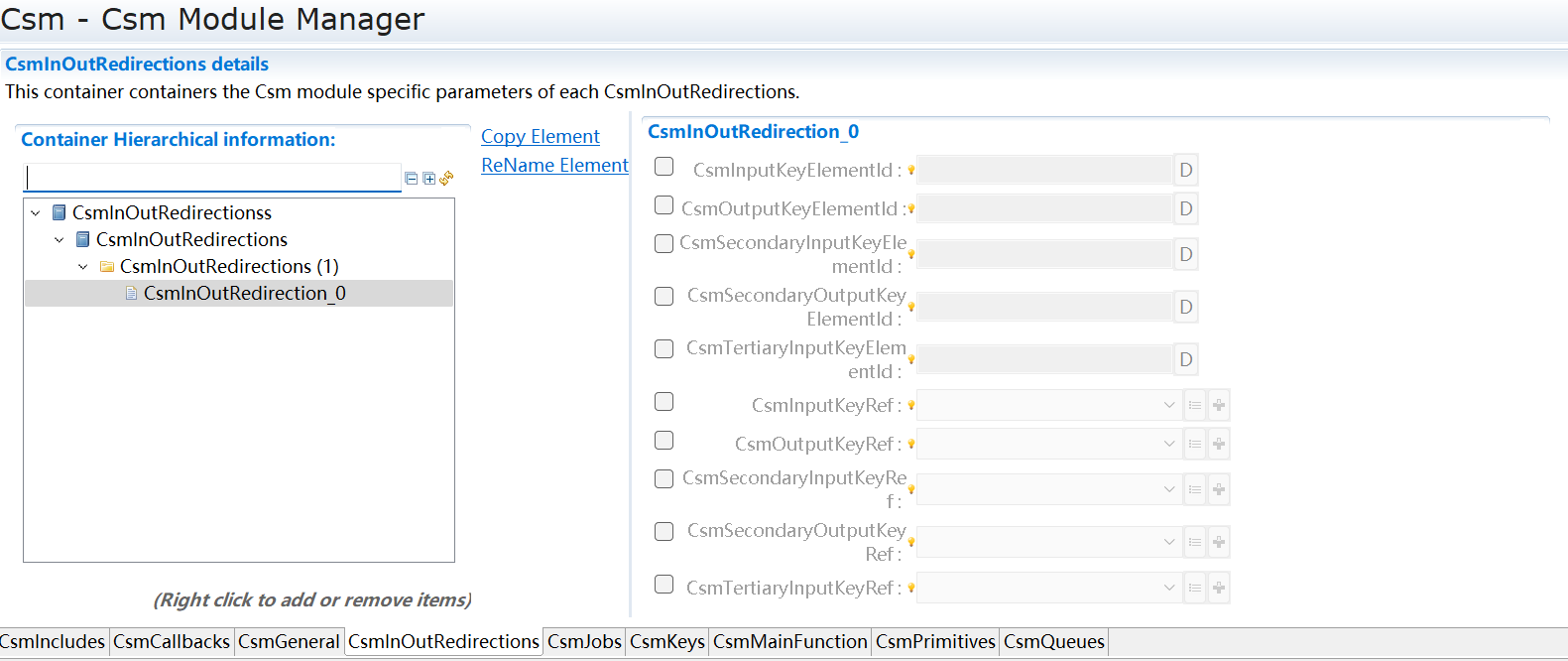Click the D default button for CsmOutputKeyElementId

[1185, 207]
